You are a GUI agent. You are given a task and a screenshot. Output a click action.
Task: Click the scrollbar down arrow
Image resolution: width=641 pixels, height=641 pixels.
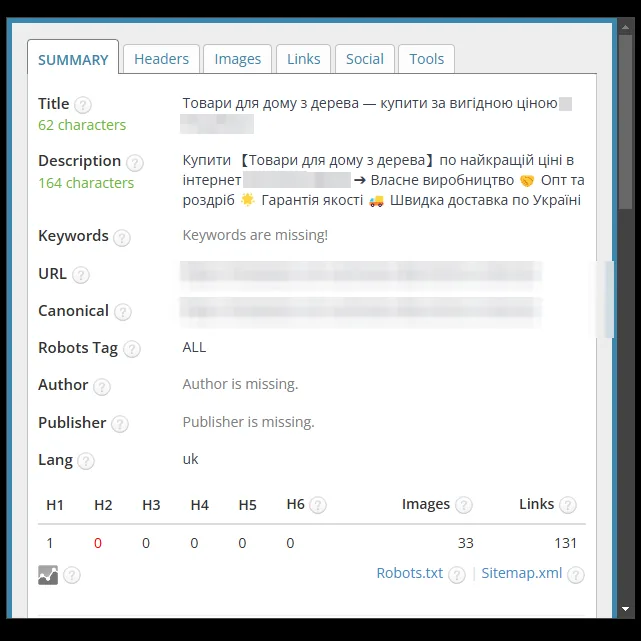625,609
